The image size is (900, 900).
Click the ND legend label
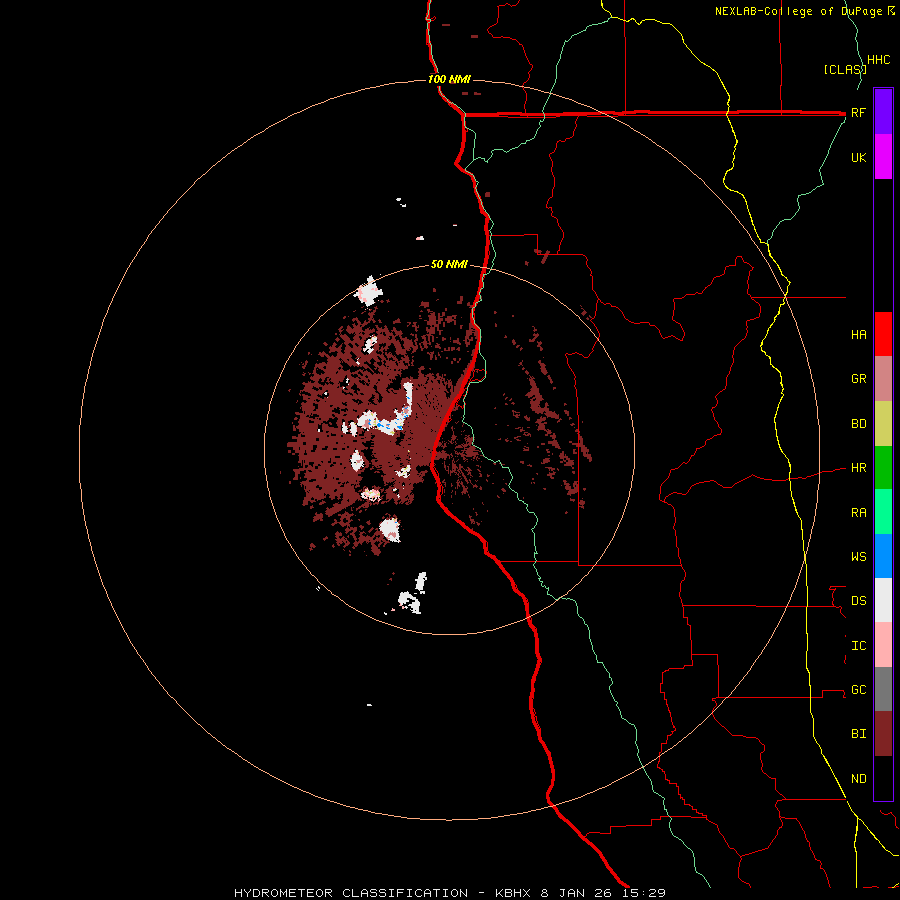[x=858, y=779]
